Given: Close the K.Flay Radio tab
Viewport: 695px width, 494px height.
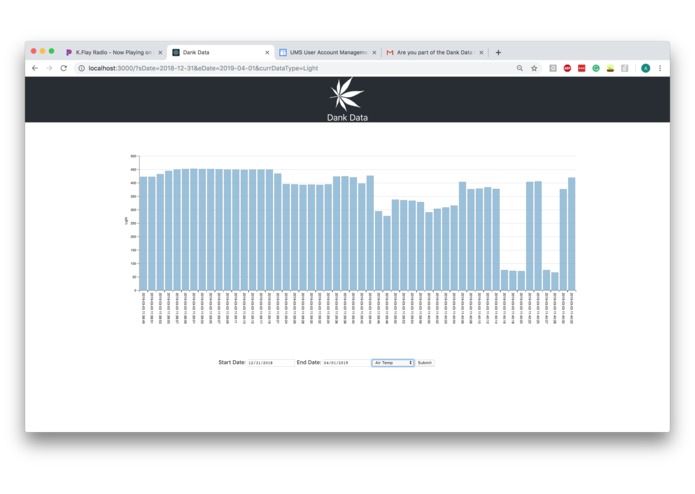Looking at the screenshot, I should click(x=160, y=52).
